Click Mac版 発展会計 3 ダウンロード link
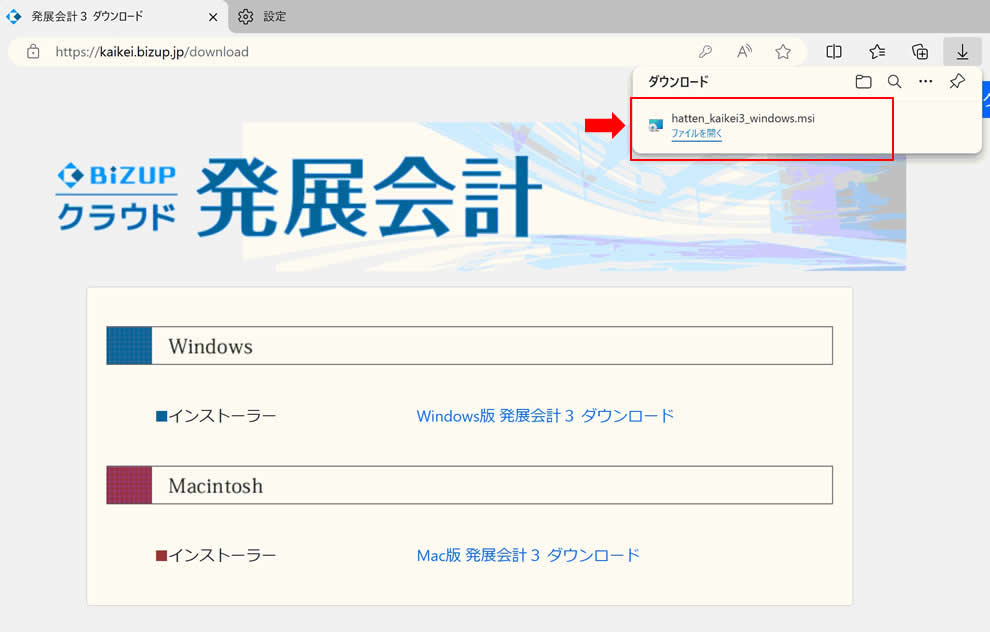Screen dimensions: 990x632 pos(528,556)
